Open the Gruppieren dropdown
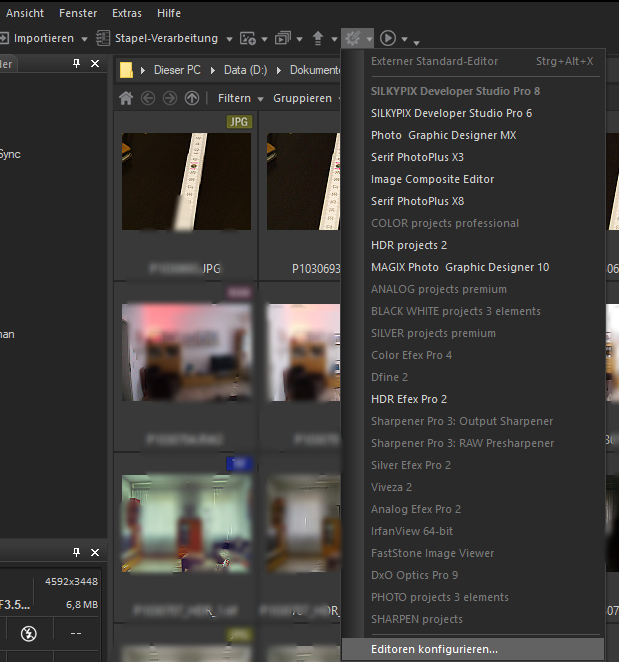Screen dimensions: 619x662 tap(308, 98)
